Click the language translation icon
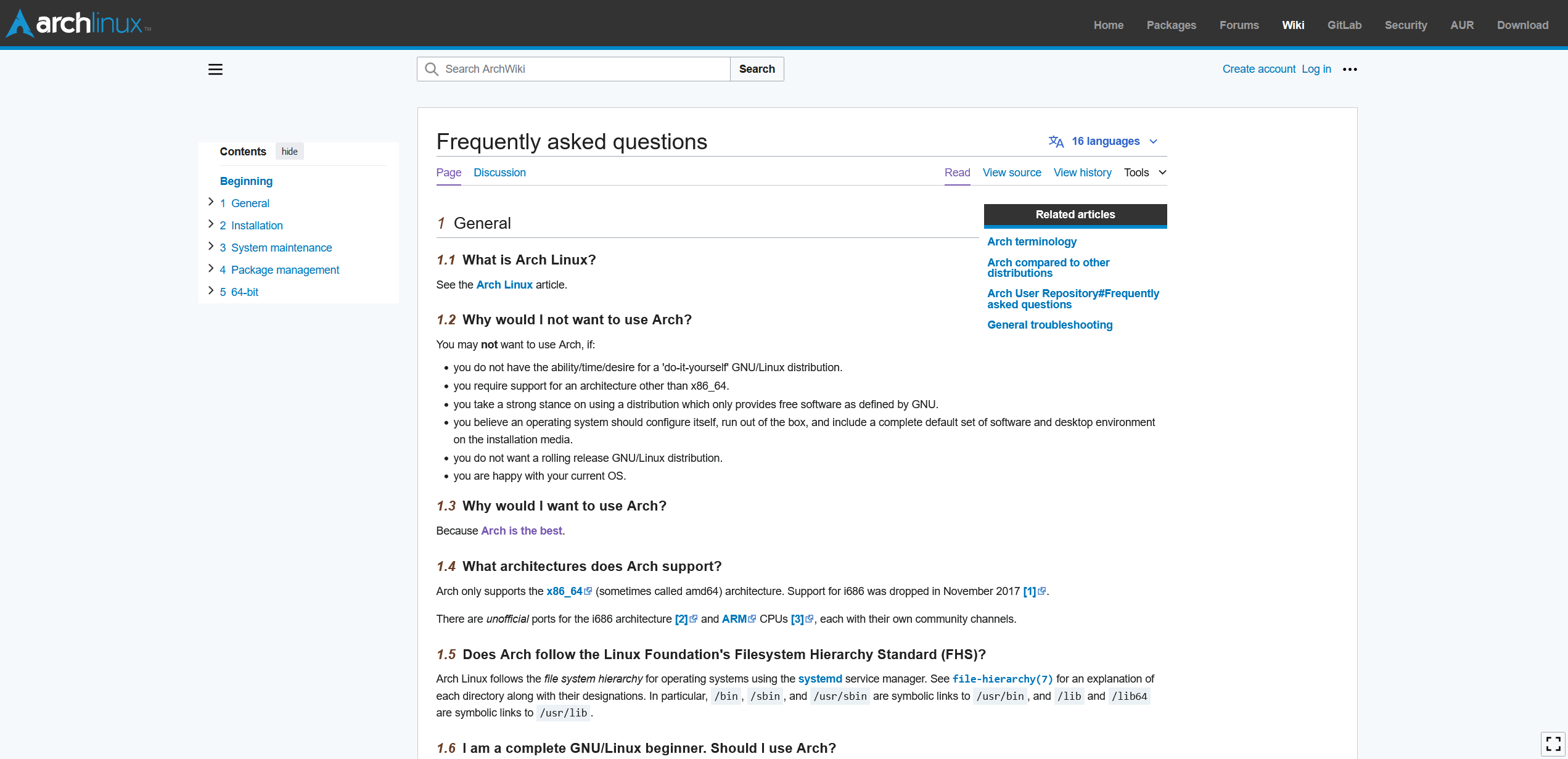Viewport: 1568px width, 759px height. (x=1056, y=141)
